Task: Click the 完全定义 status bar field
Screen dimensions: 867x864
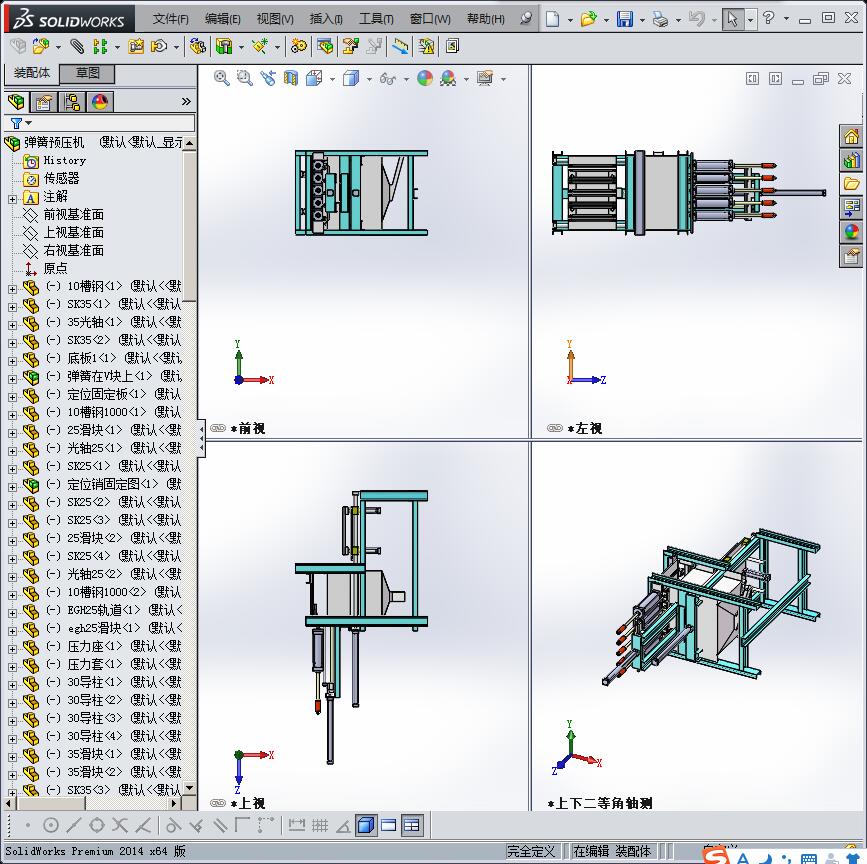Action: [x=531, y=851]
